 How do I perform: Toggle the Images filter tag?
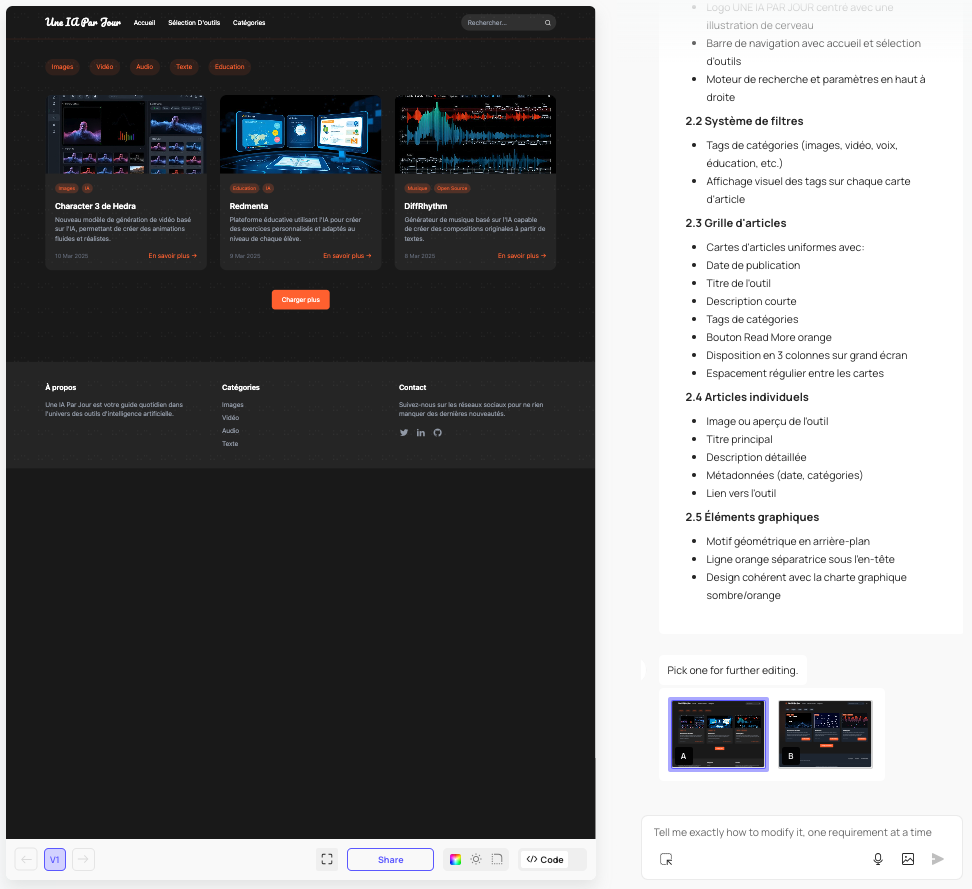63,67
